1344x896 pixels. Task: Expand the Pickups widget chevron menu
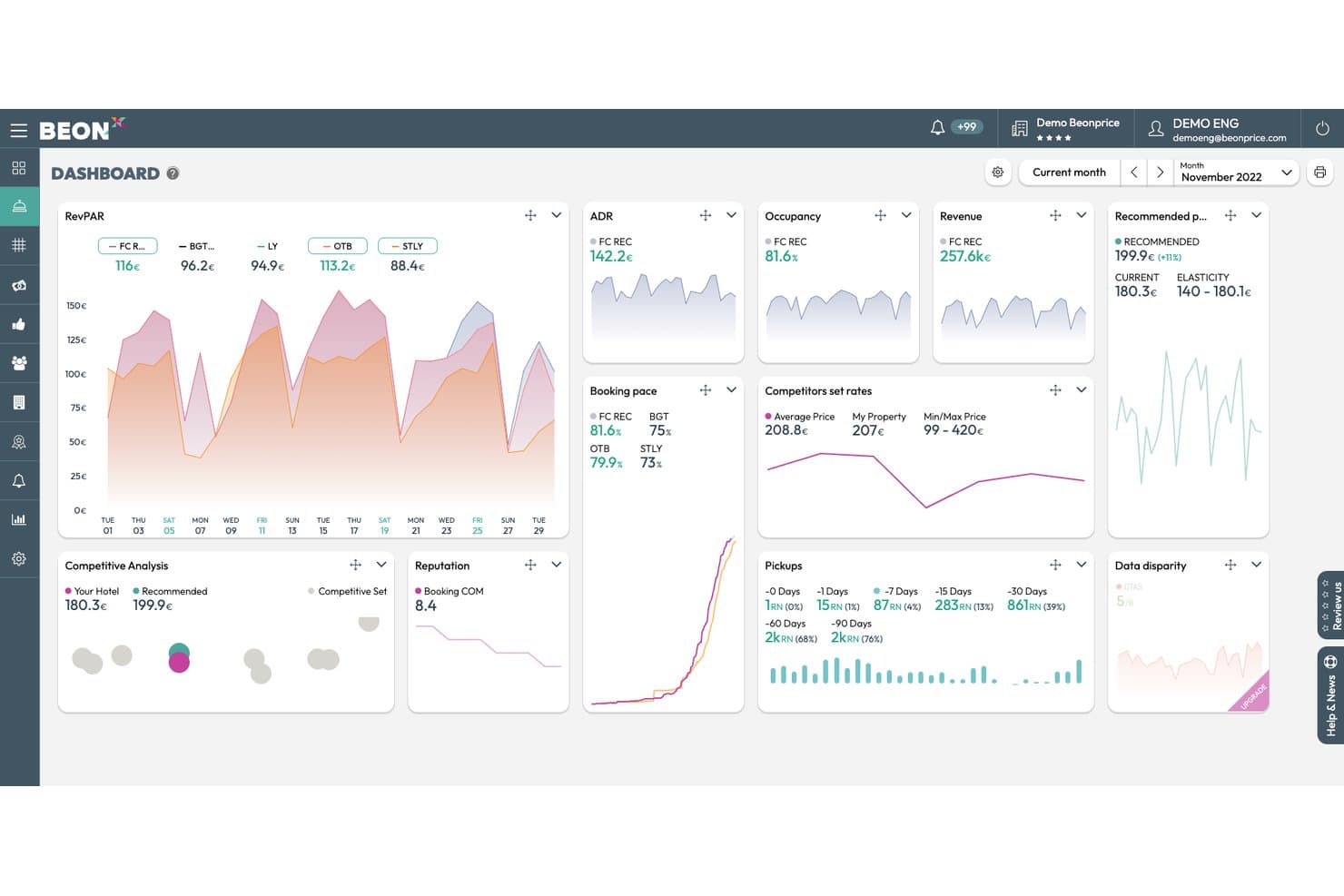click(1082, 565)
